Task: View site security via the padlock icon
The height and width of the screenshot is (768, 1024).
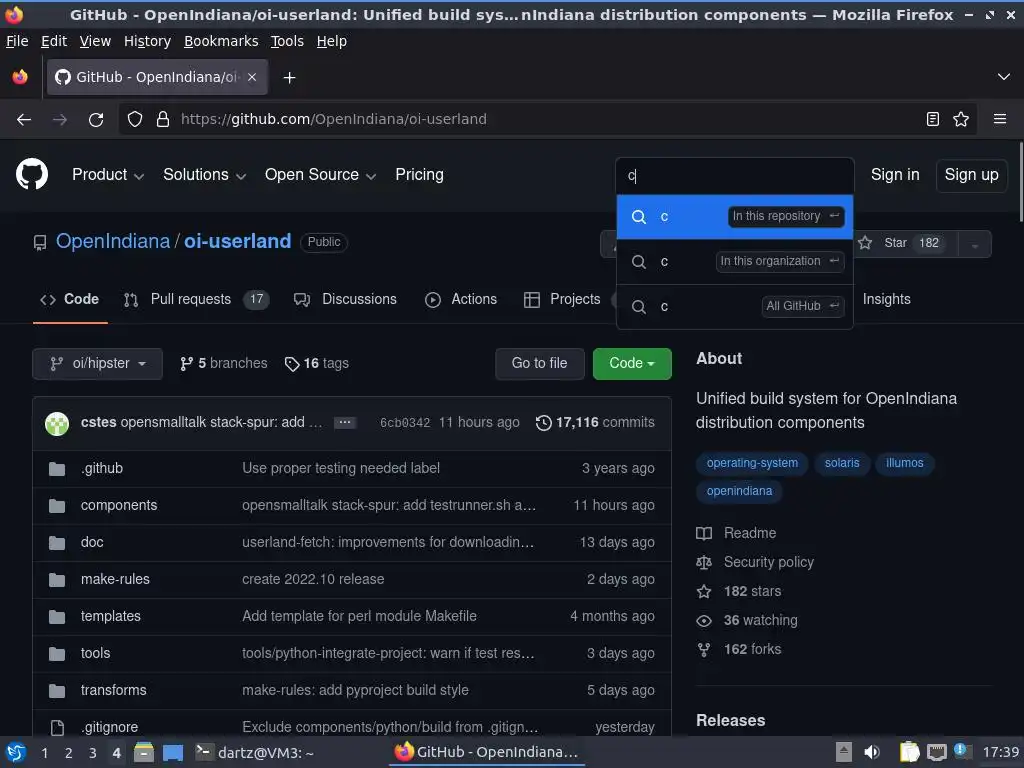Action: tap(163, 120)
